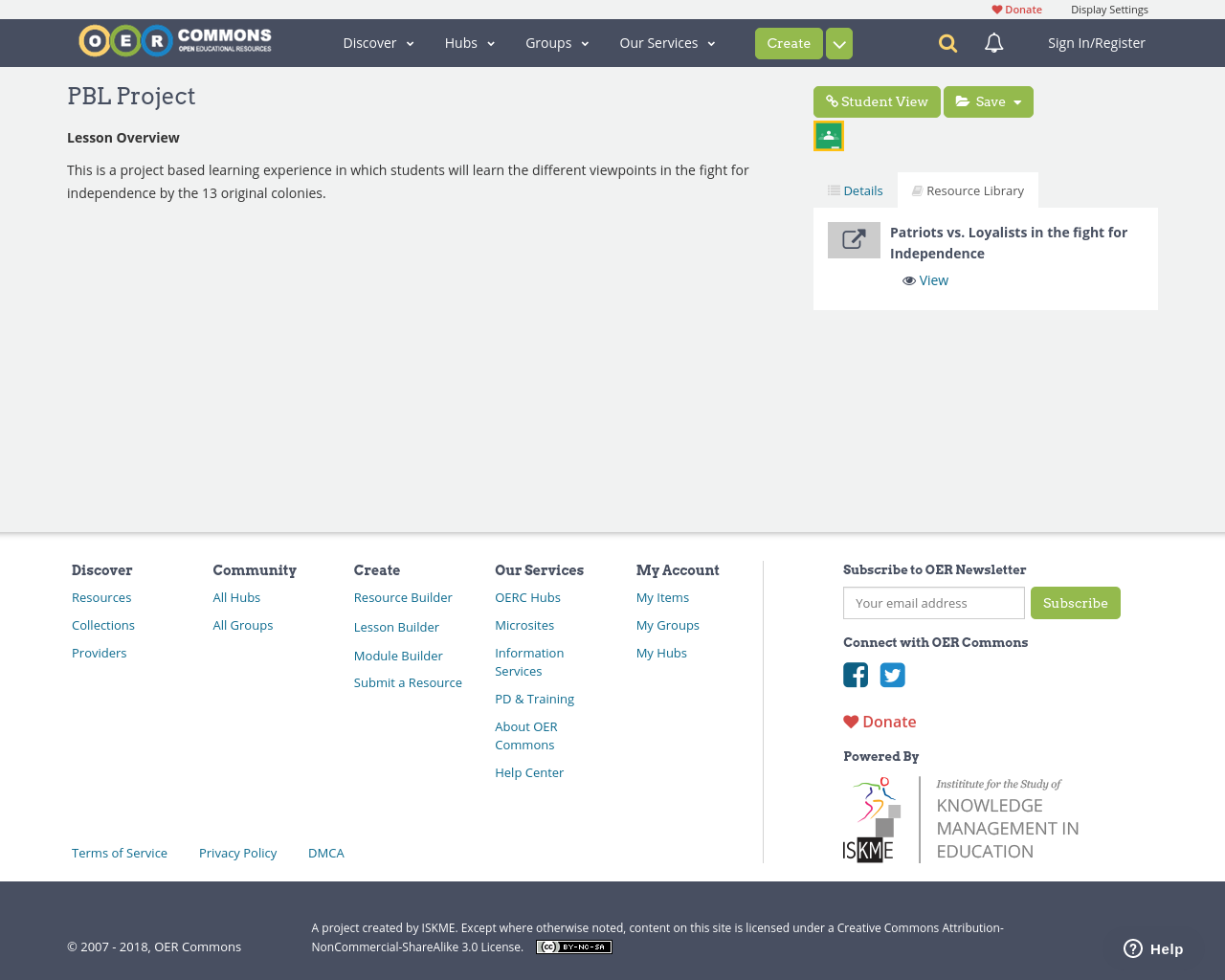Viewport: 1225px width, 980px height.
Task: Click the email address input field
Action: [933, 603]
